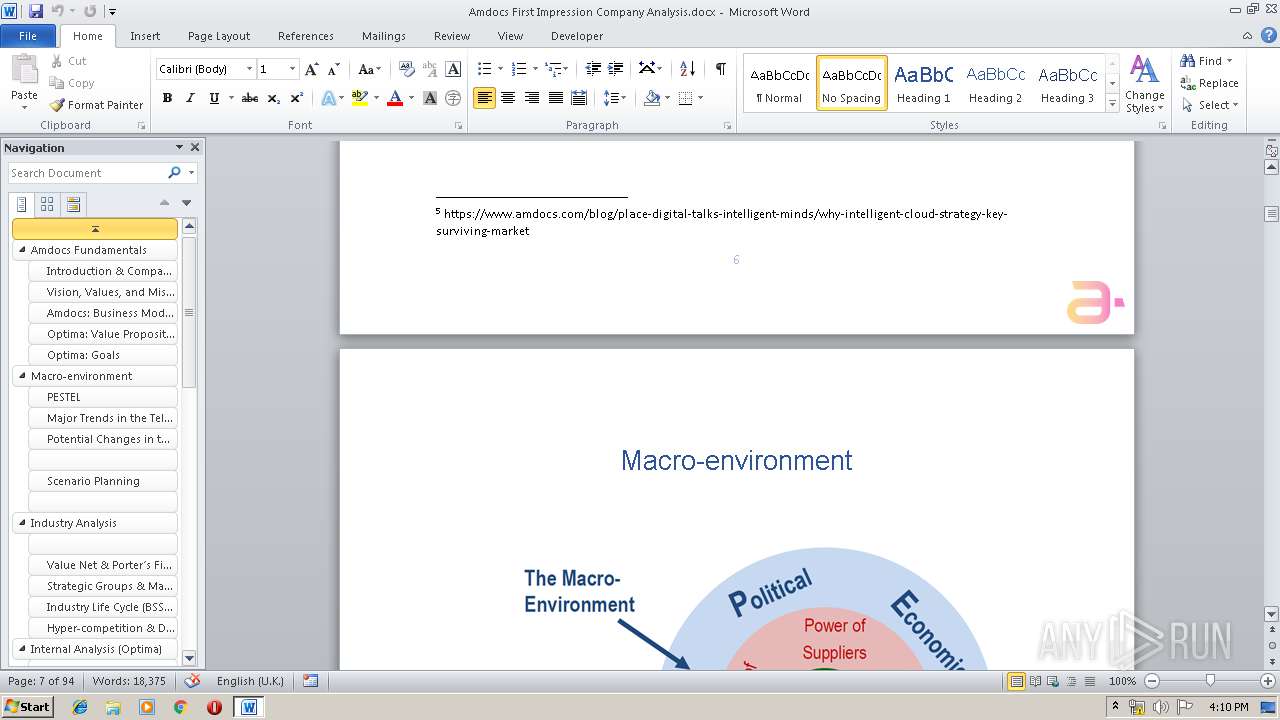
Task: Select the Format Painter
Action: [x=97, y=105]
